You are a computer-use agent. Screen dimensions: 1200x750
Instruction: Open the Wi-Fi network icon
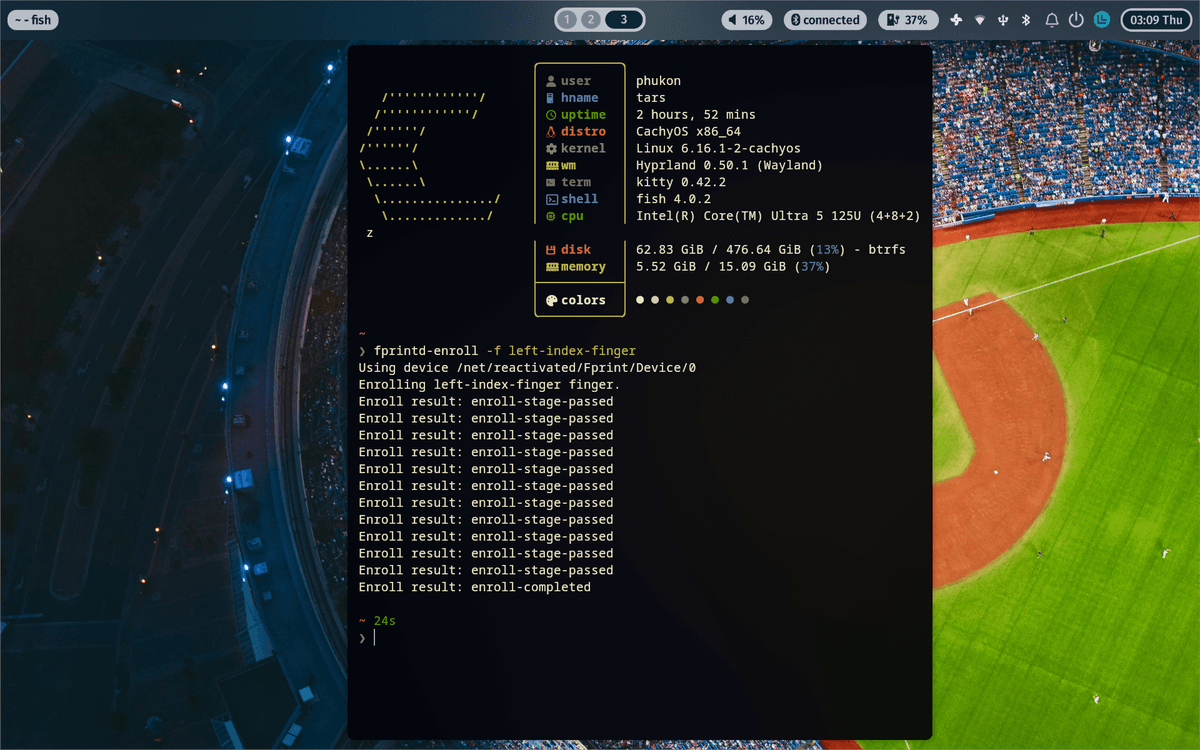980,19
